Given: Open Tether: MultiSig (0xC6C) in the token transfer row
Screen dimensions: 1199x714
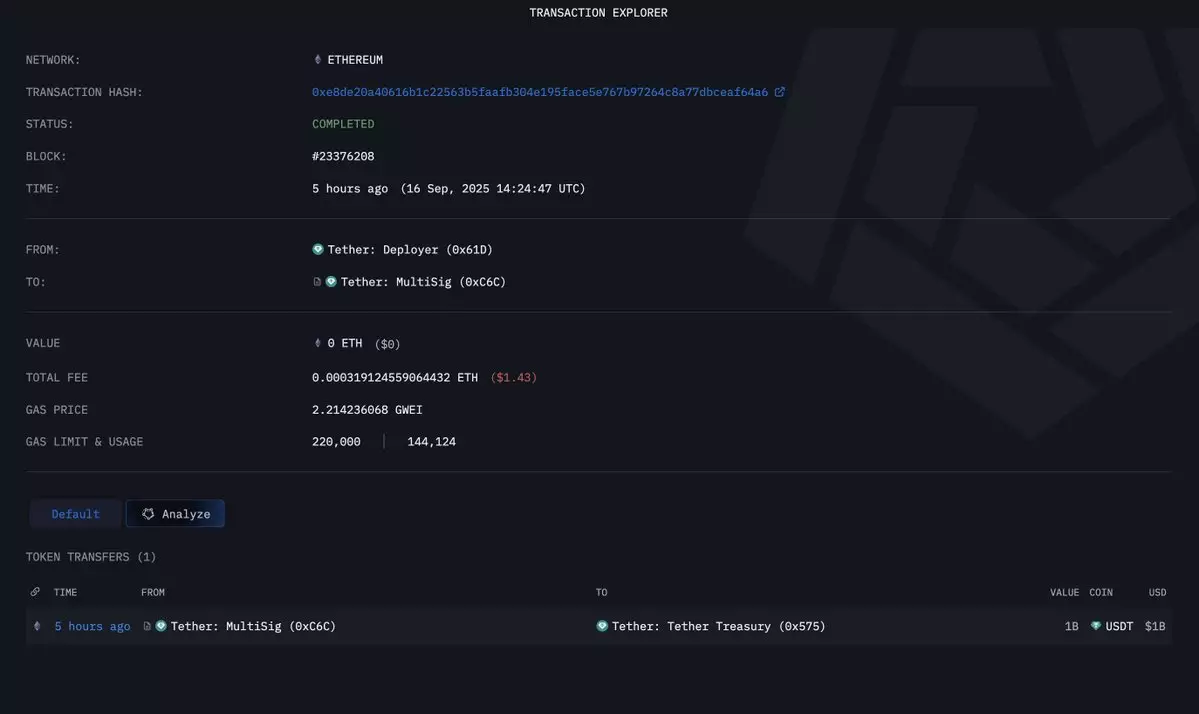Looking at the screenshot, I should [x=253, y=626].
